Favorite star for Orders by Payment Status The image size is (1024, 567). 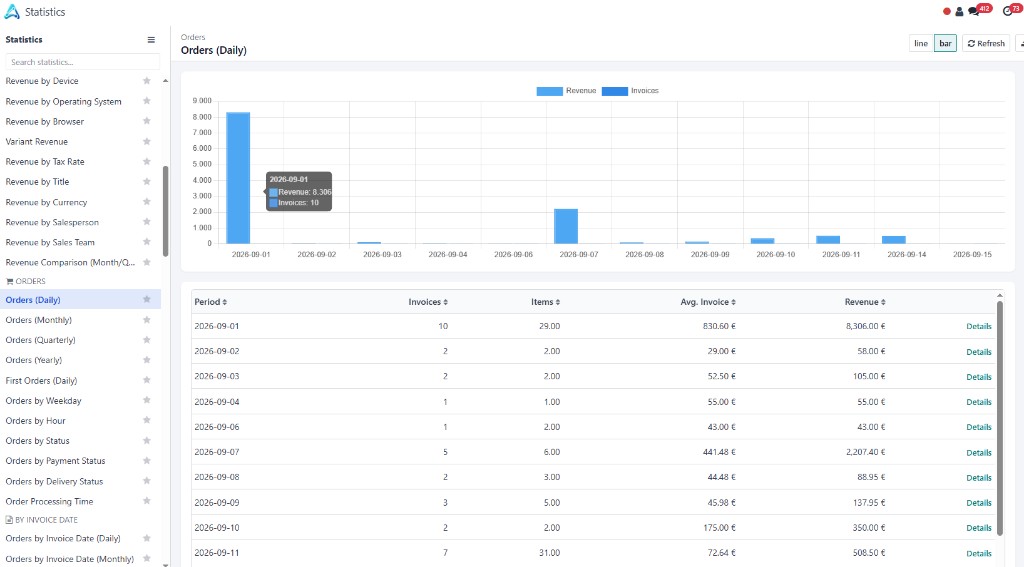146,461
